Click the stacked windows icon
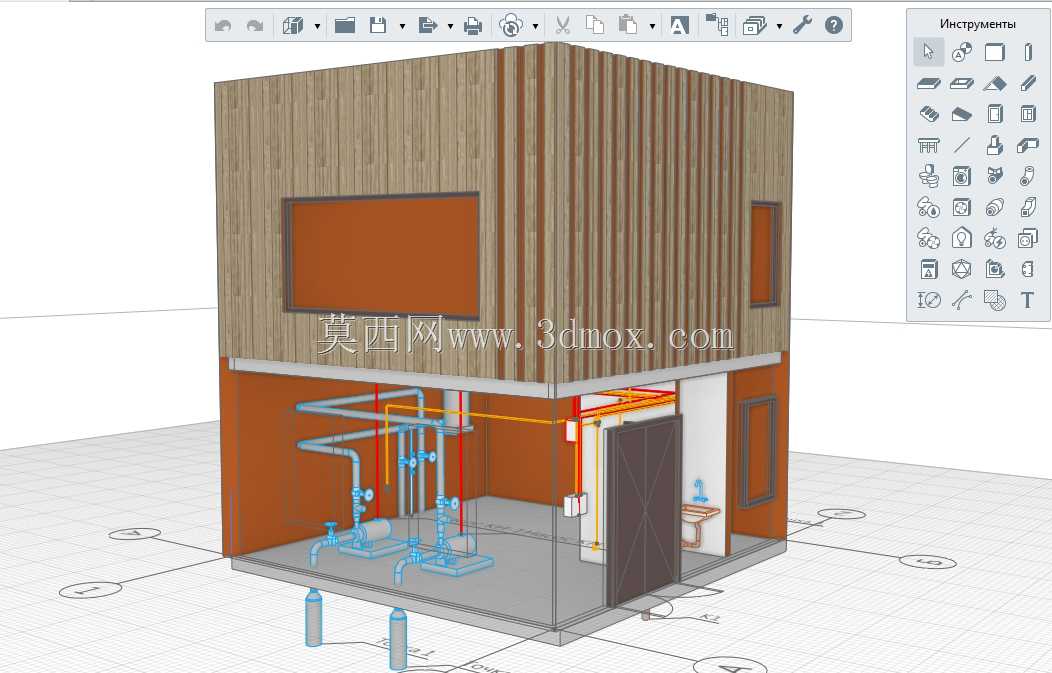 point(755,26)
